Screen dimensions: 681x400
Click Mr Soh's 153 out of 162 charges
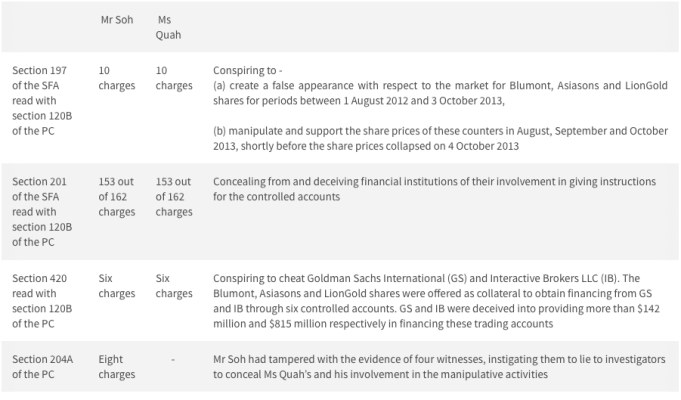116,197
